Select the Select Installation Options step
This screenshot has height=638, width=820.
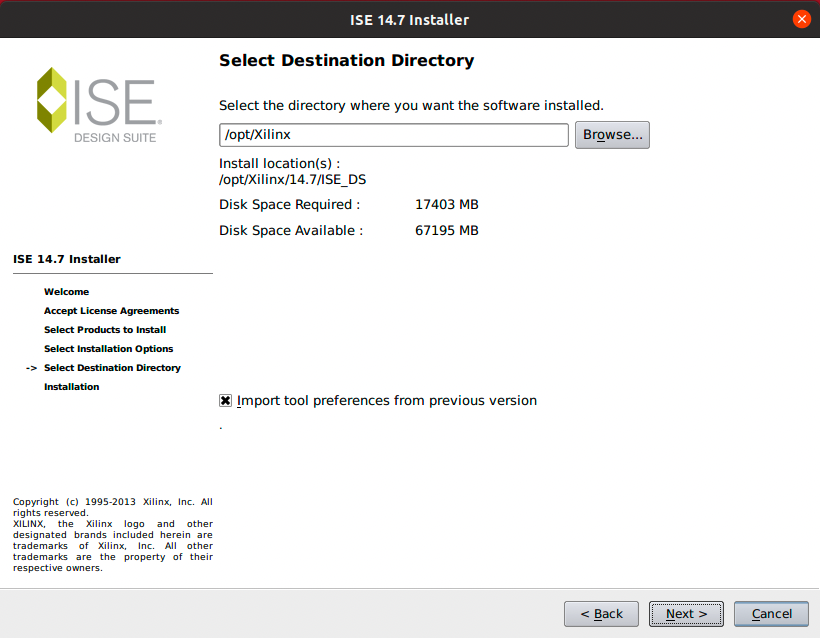[108, 349]
